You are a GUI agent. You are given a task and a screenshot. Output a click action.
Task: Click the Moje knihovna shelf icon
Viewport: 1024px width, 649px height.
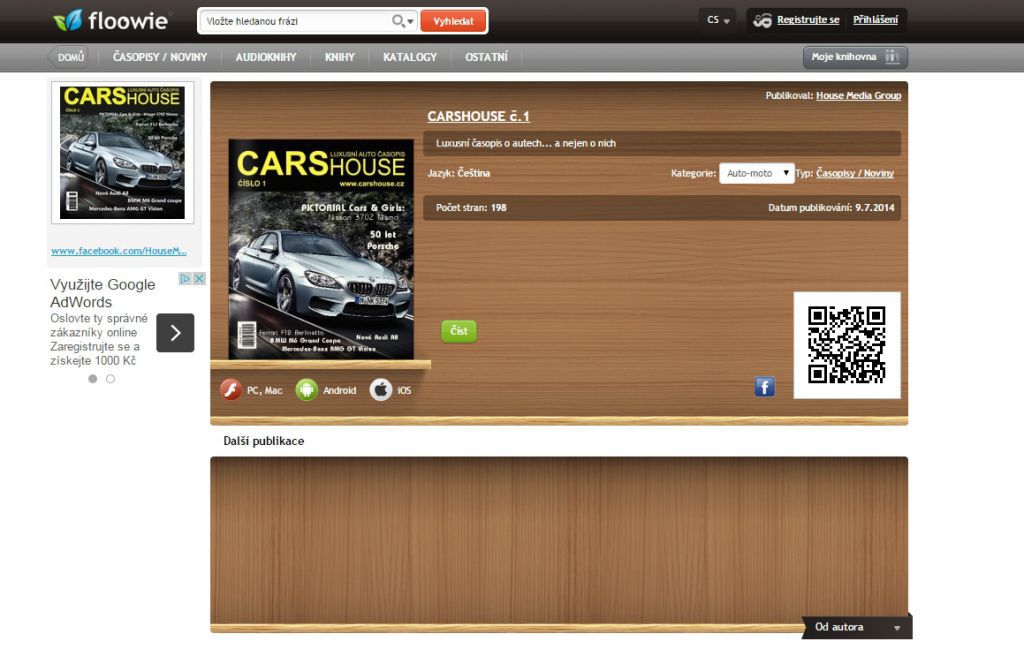coord(891,57)
